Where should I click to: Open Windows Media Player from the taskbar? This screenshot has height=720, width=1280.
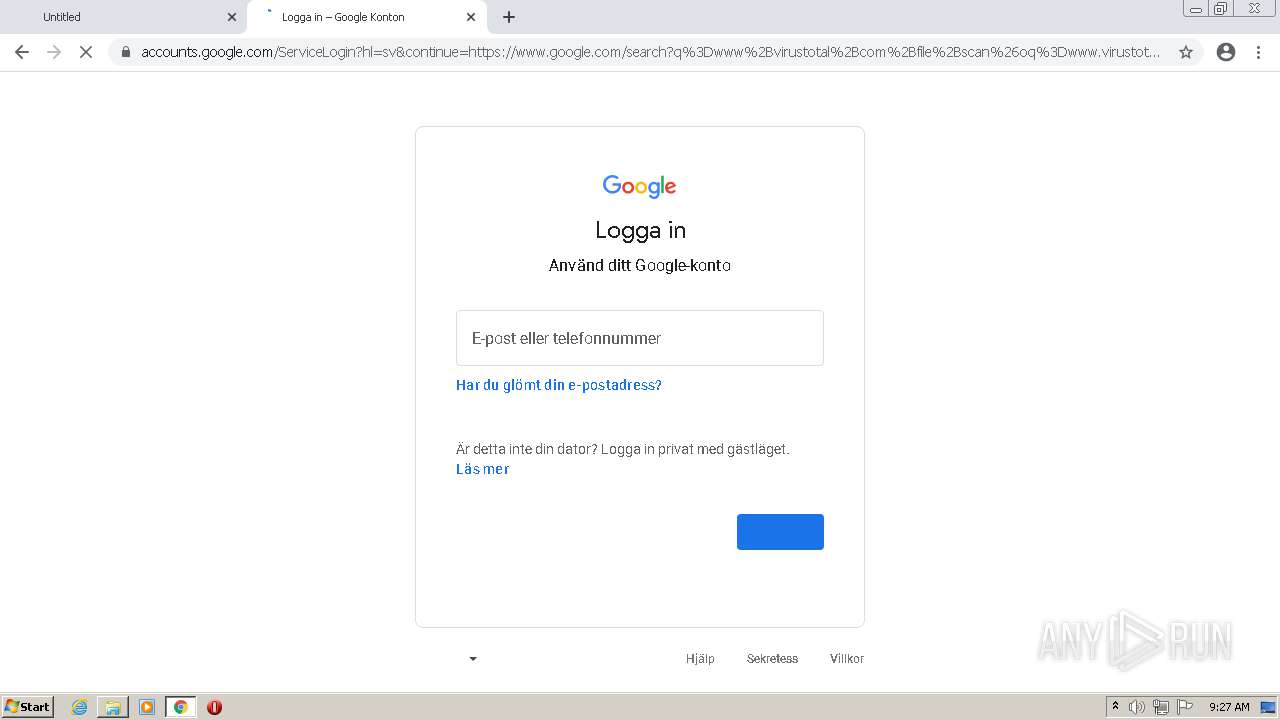point(147,707)
